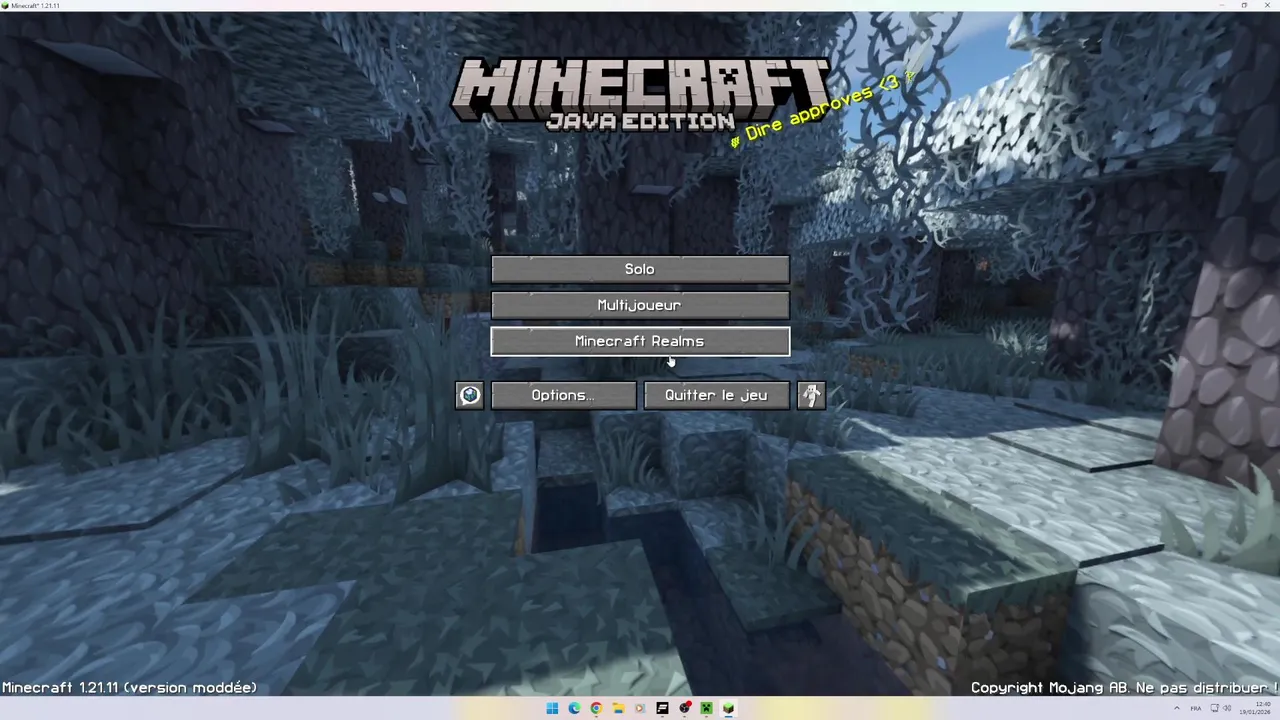
Task: Open Minecraft Realms
Action: click(640, 341)
